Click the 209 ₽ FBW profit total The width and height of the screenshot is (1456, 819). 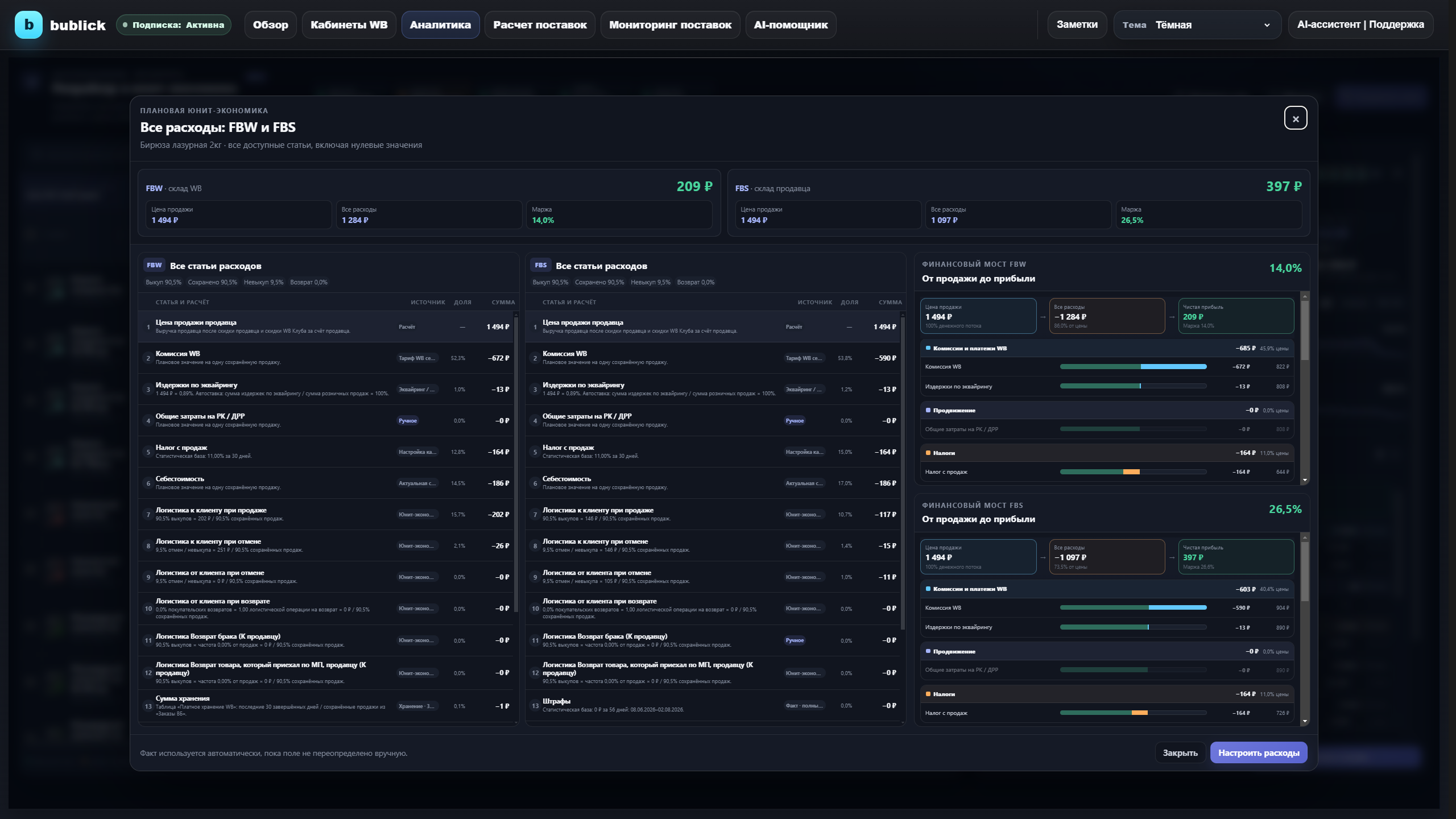point(694,187)
